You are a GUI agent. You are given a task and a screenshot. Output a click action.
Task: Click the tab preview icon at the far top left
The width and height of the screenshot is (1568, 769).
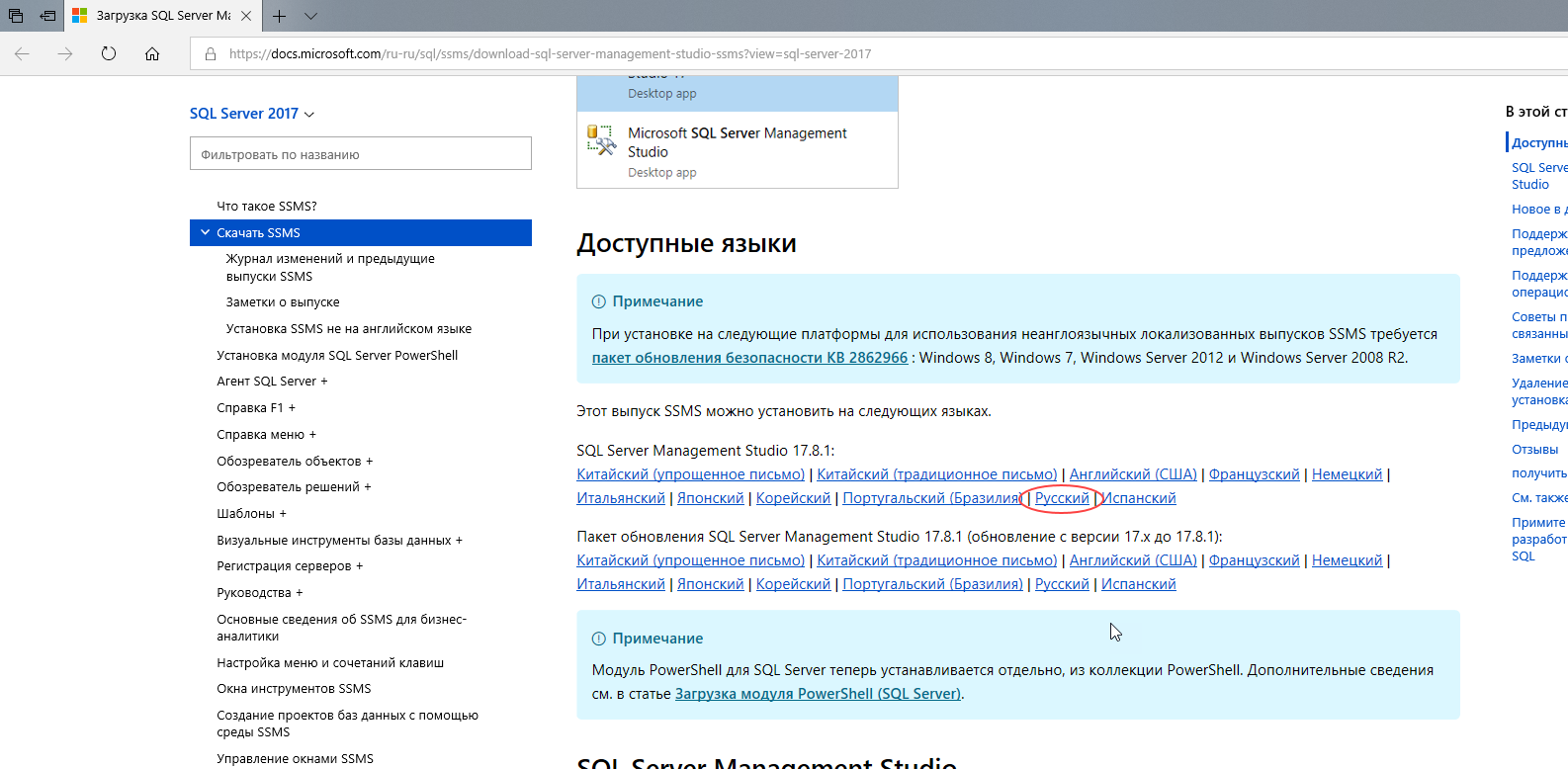pyautogui.click(x=16, y=16)
